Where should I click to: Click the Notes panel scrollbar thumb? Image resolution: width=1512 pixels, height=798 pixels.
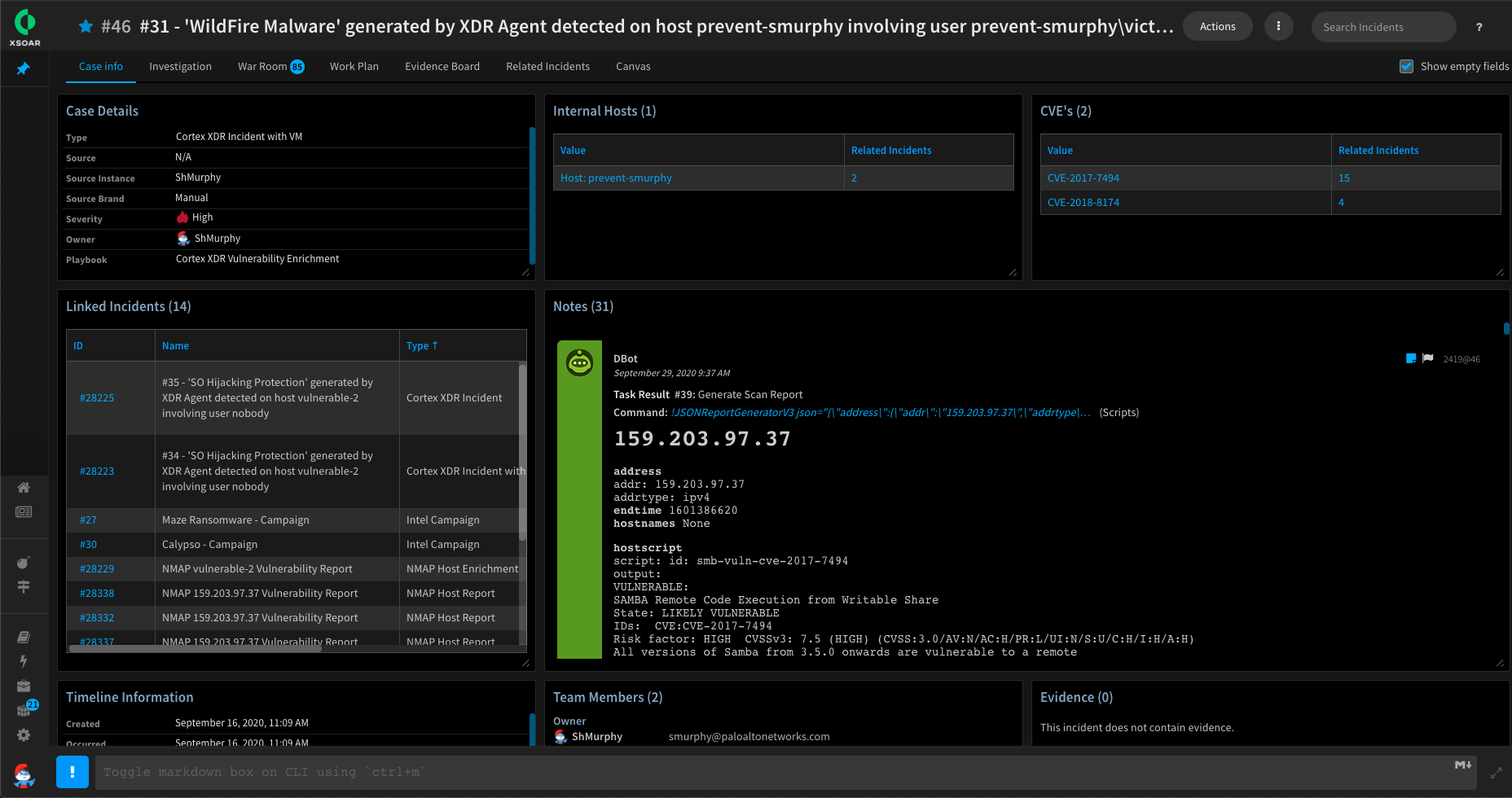(1506, 328)
